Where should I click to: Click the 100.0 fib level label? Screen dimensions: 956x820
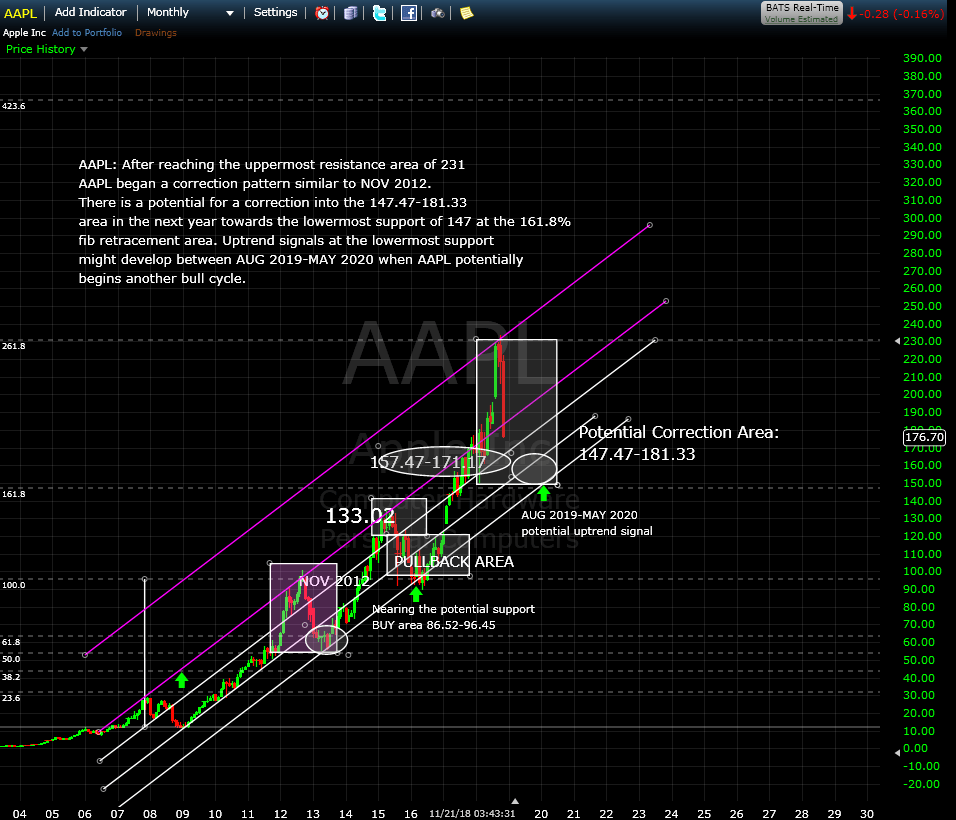point(13,585)
